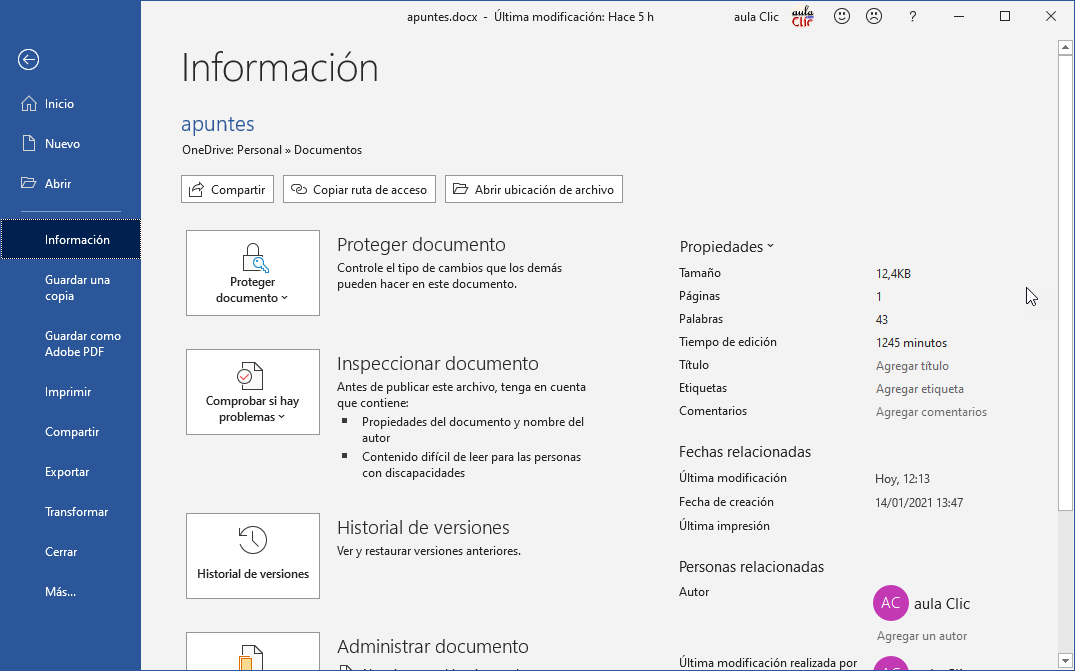Open help with the question mark icon
This screenshot has width=1075, height=671.
tap(912, 17)
